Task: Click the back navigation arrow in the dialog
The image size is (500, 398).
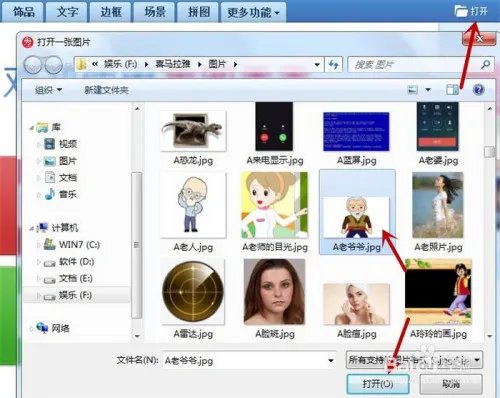Action: pyautogui.click(x=33, y=64)
